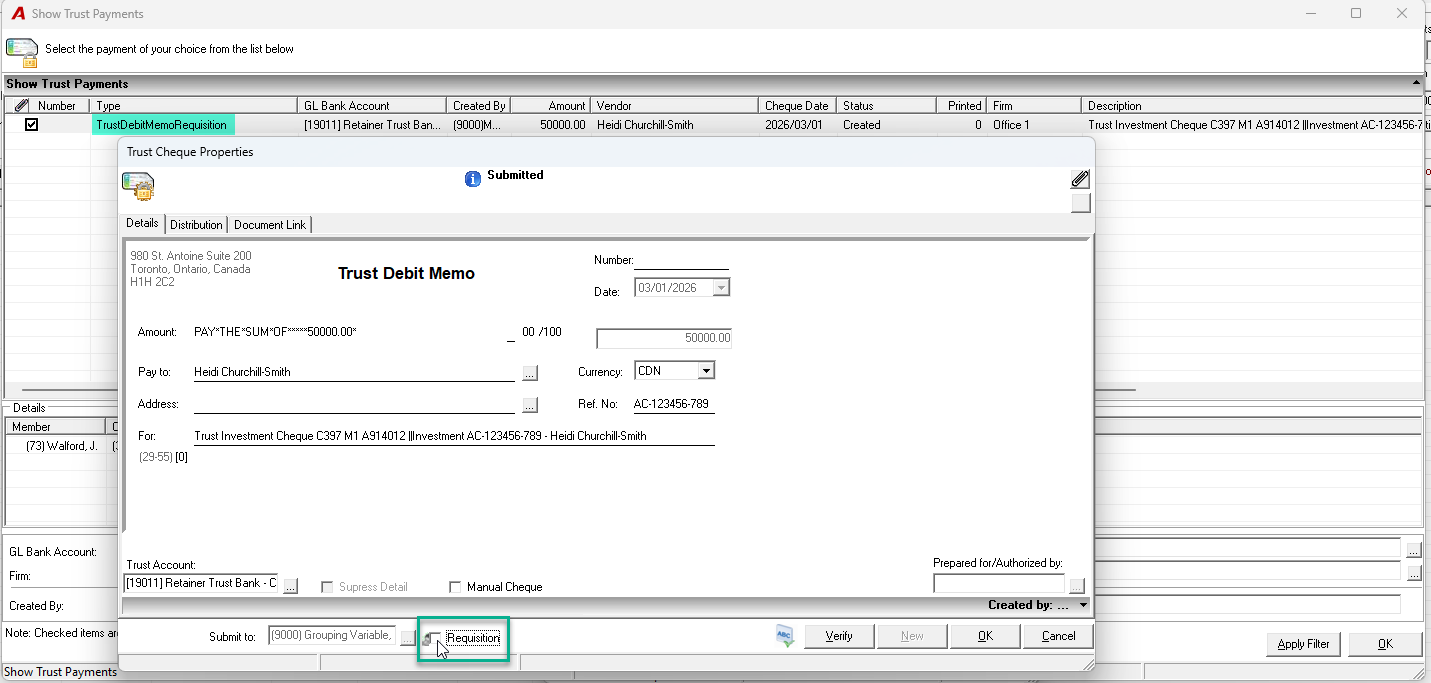Open the Date picker dropdown arrow

[x=721, y=288]
